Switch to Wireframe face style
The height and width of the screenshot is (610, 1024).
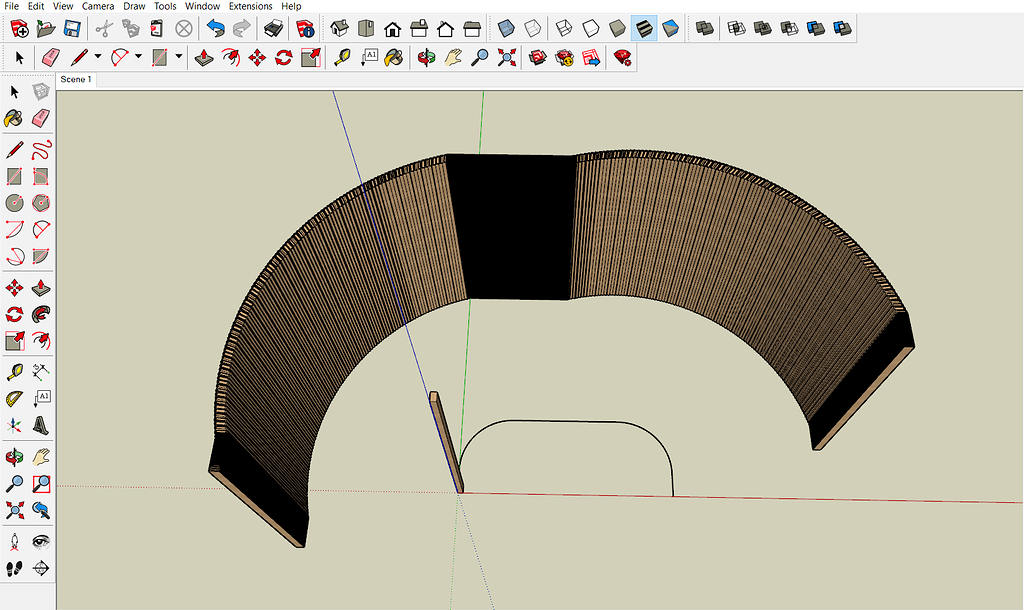tap(565, 28)
